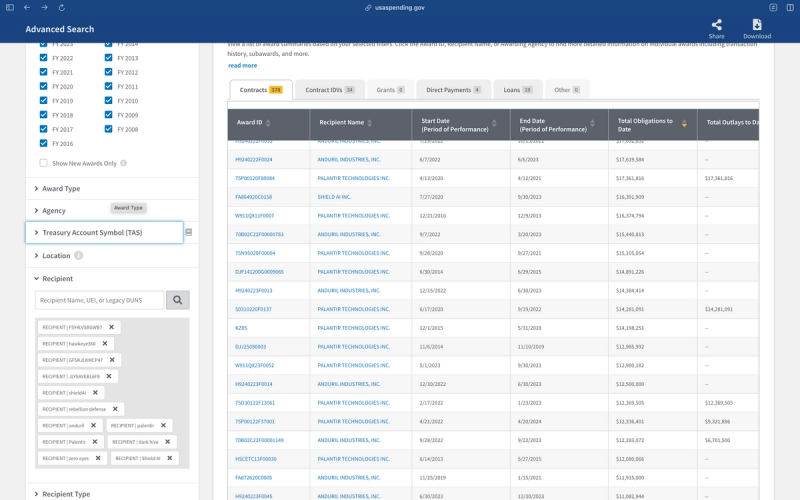800x500 pixels.
Task: Click the recipient search magnifier button
Action: coord(178,300)
